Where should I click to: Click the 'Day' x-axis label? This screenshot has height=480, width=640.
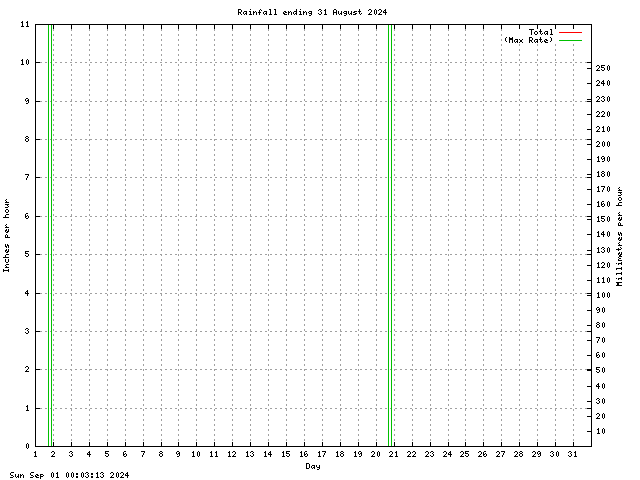pos(313,466)
